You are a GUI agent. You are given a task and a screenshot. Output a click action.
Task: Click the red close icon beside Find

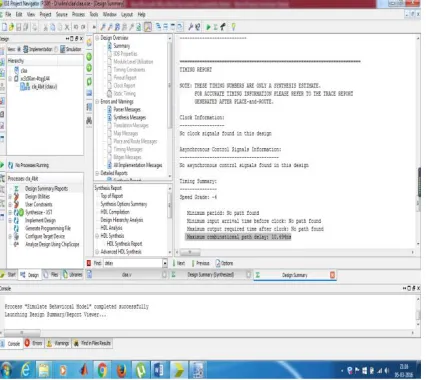point(89,263)
